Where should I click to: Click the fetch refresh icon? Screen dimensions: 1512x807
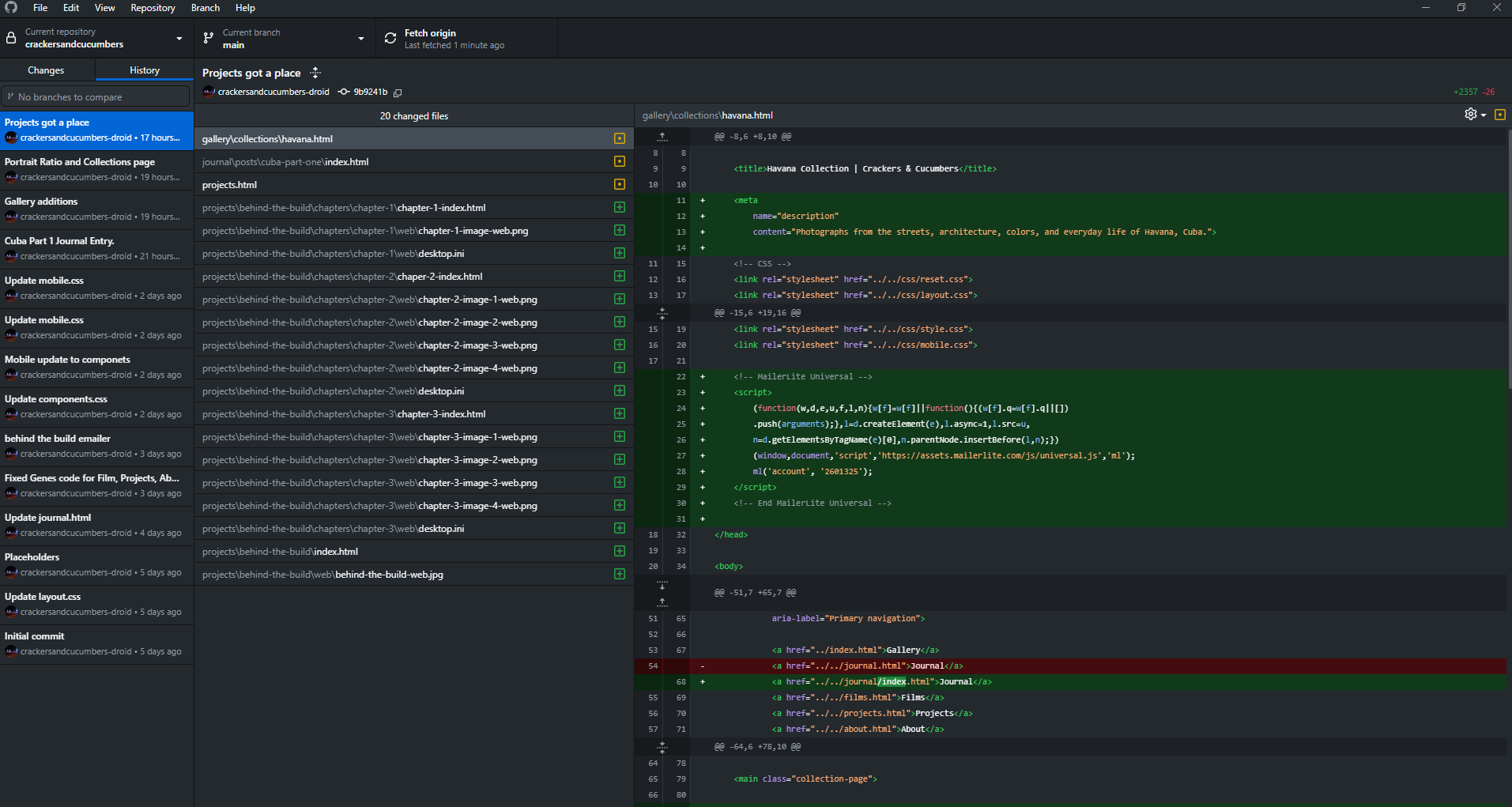click(390, 38)
